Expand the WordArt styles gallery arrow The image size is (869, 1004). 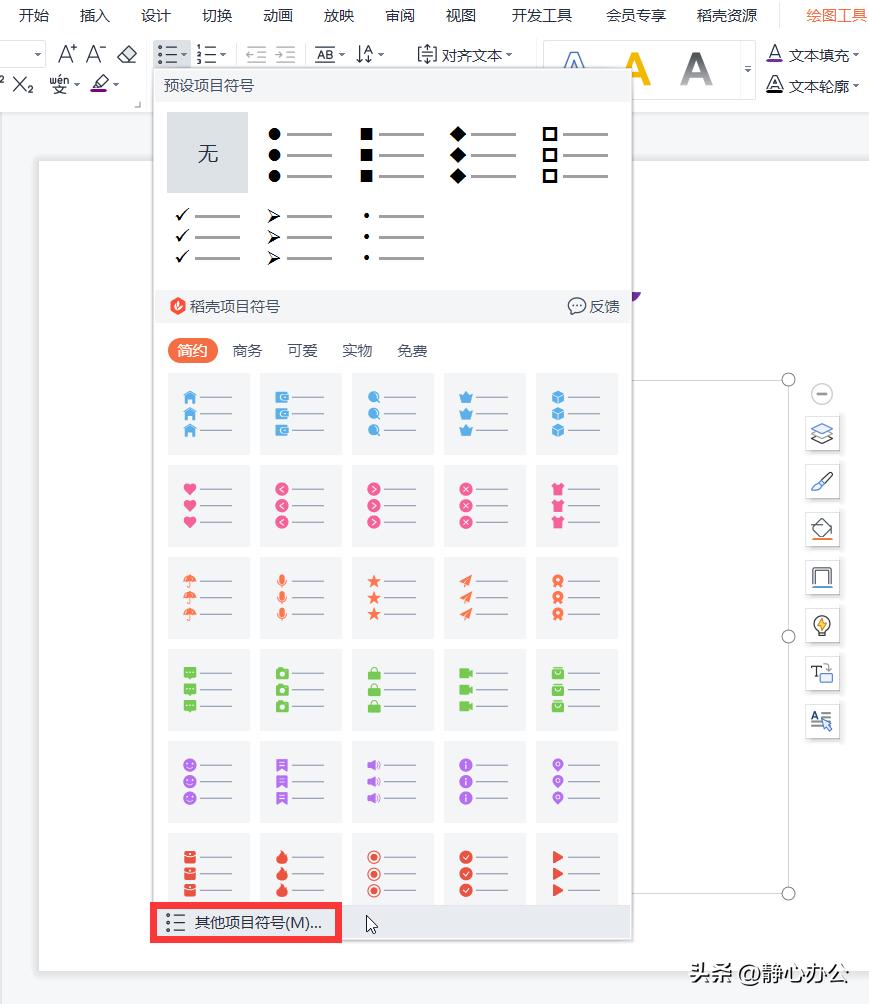point(747,69)
